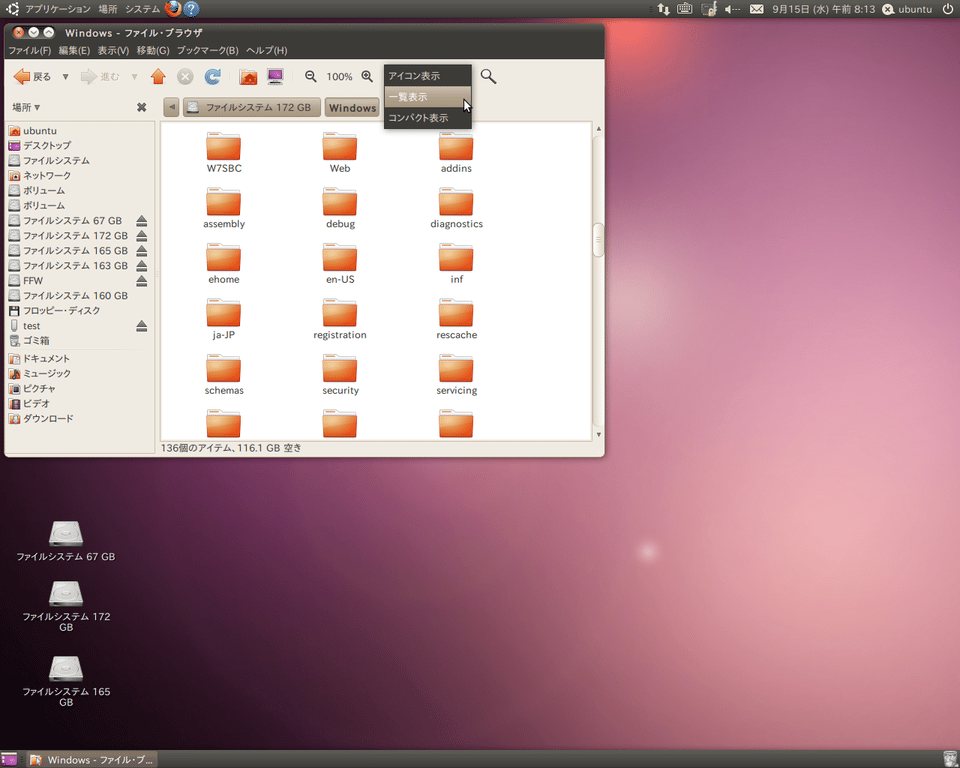Open the アプリケーション panel menu

pyautogui.click(x=58, y=9)
